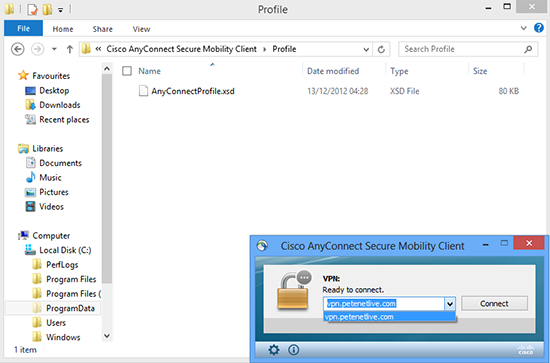Open the AnyConnect settings gear icon
550x363 pixels.
[x=274, y=349]
